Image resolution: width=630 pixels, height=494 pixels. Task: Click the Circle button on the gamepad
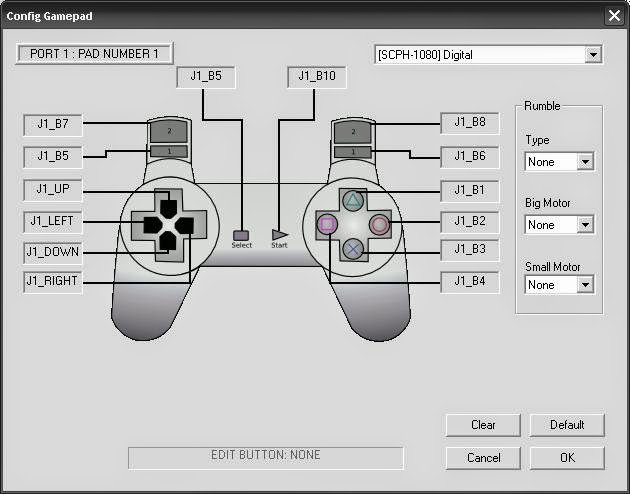tap(379, 224)
